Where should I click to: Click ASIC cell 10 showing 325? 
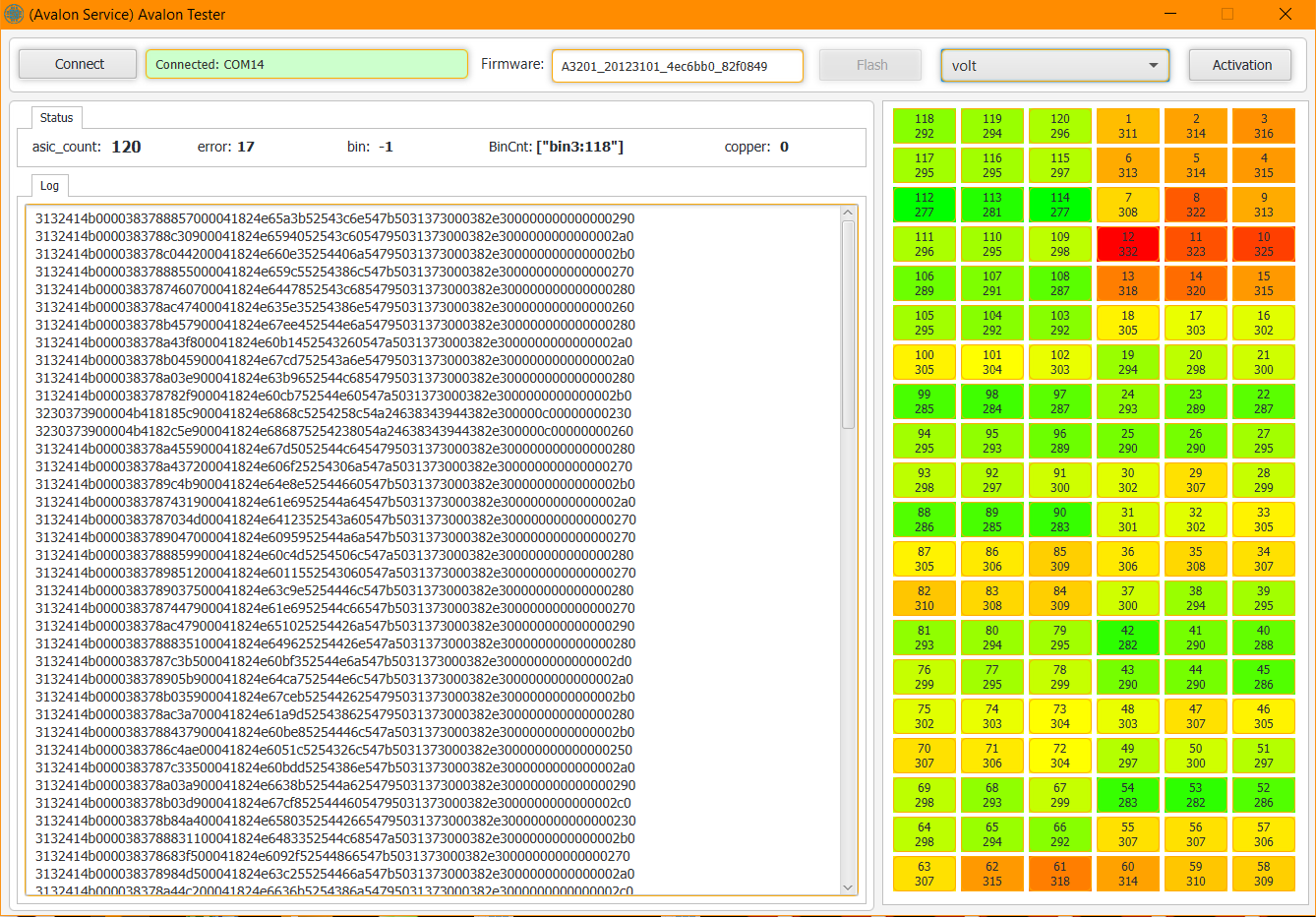click(1264, 244)
